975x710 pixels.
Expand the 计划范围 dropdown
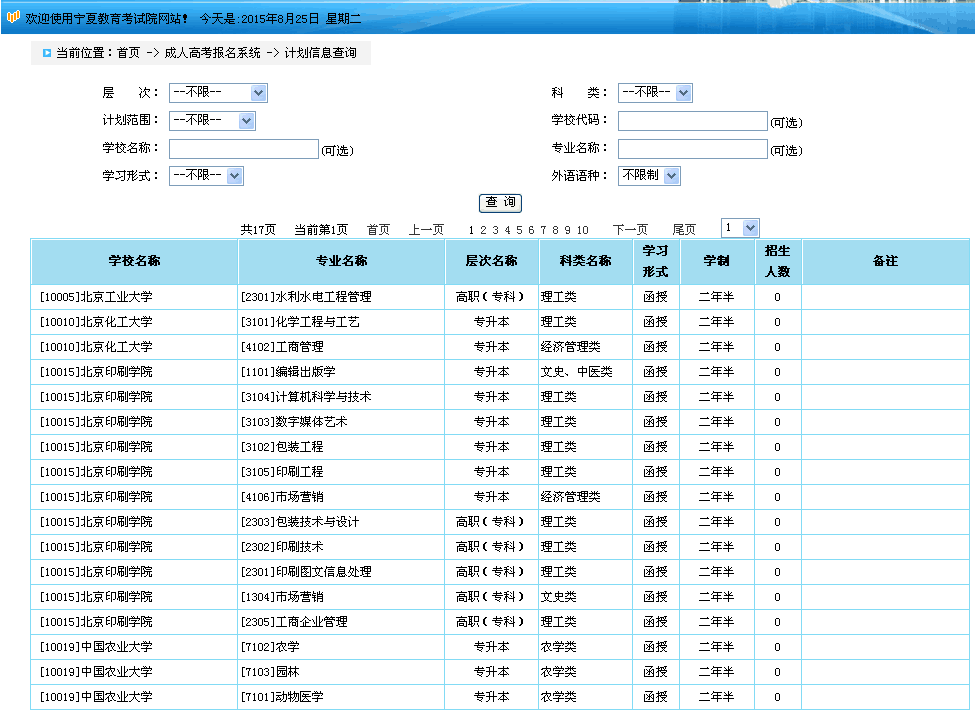point(212,120)
